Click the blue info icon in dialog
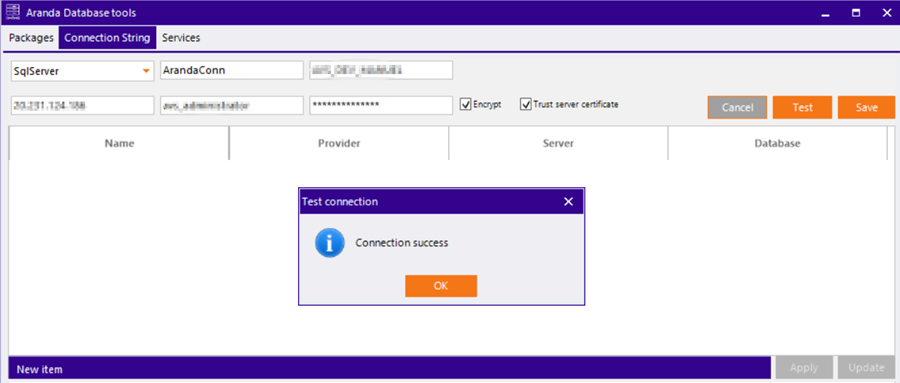 329,242
